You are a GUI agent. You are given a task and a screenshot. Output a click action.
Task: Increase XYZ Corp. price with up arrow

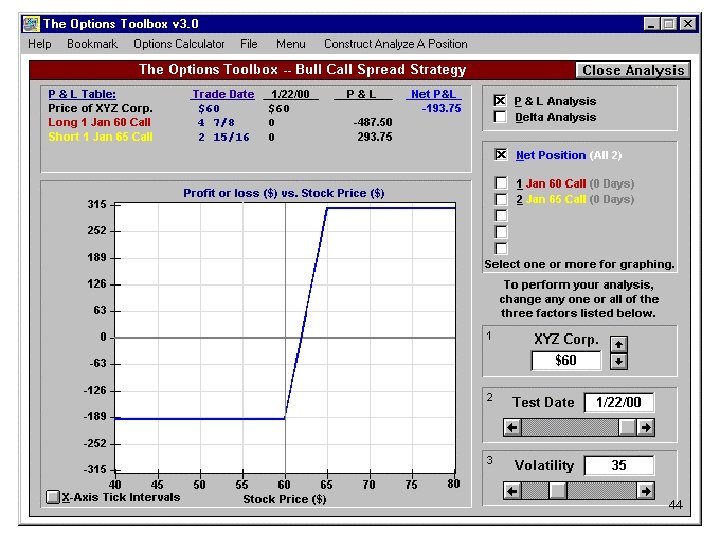pos(619,344)
